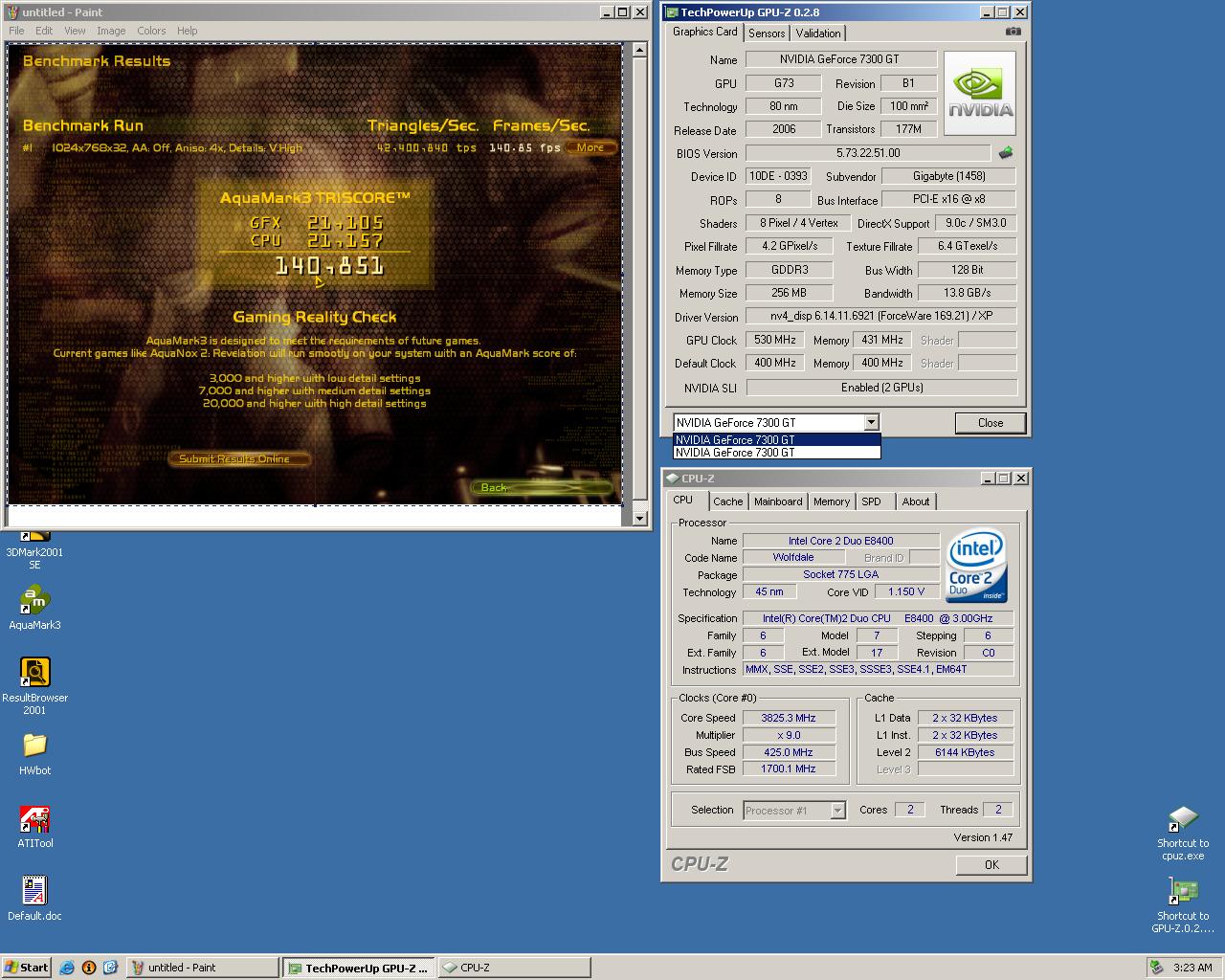1225x980 pixels.
Task: Open the Paint Help menu
Action: point(187,31)
